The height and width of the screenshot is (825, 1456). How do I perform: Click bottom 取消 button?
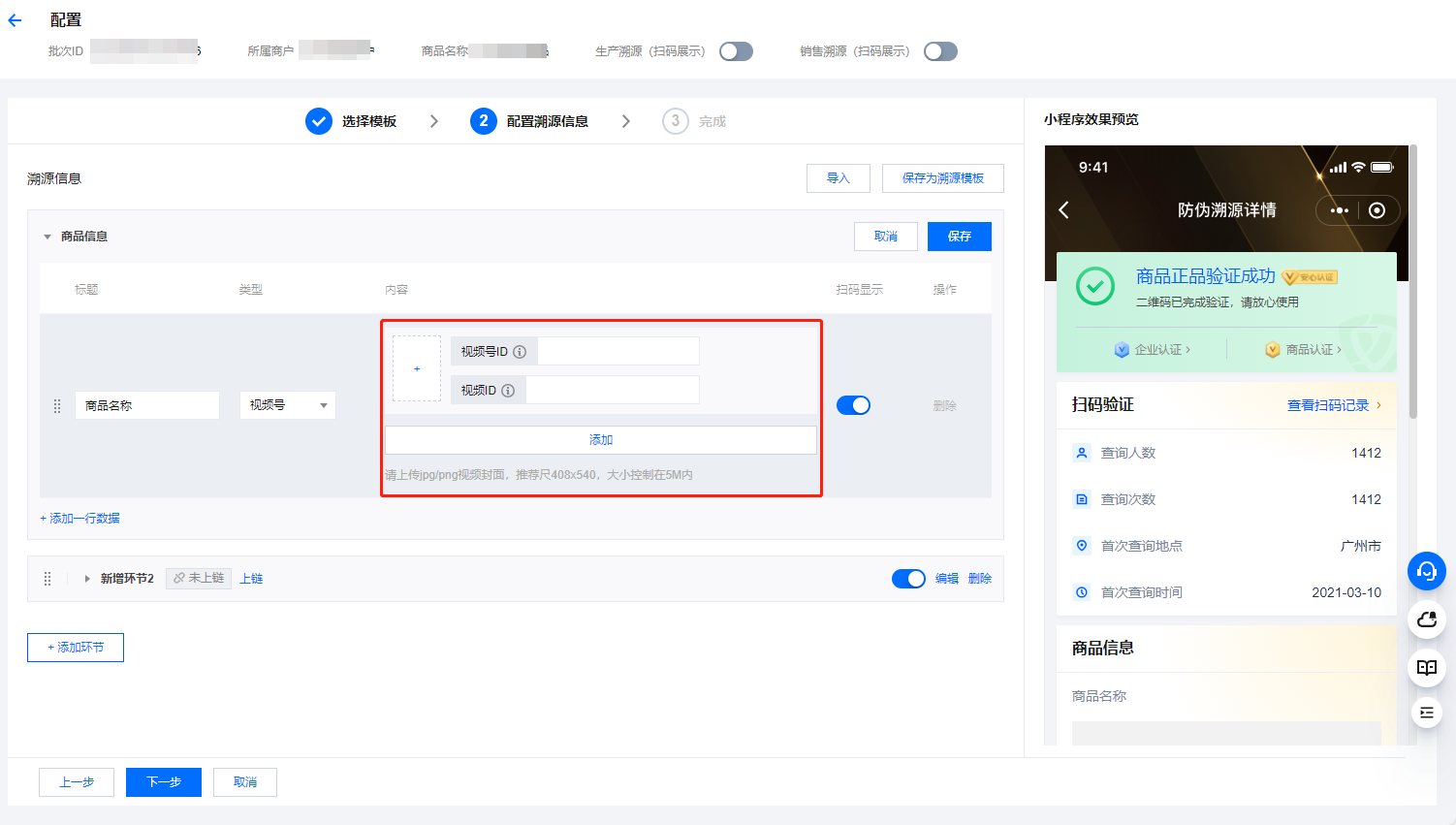tap(245, 782)
